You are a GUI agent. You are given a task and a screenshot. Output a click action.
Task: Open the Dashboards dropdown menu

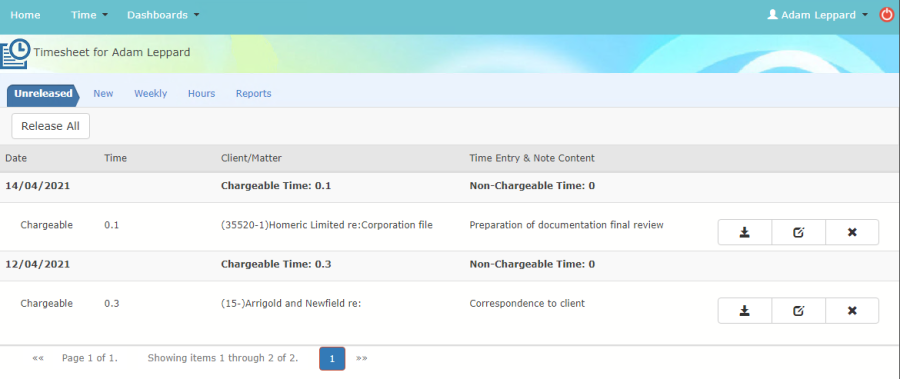click(163, 16)
